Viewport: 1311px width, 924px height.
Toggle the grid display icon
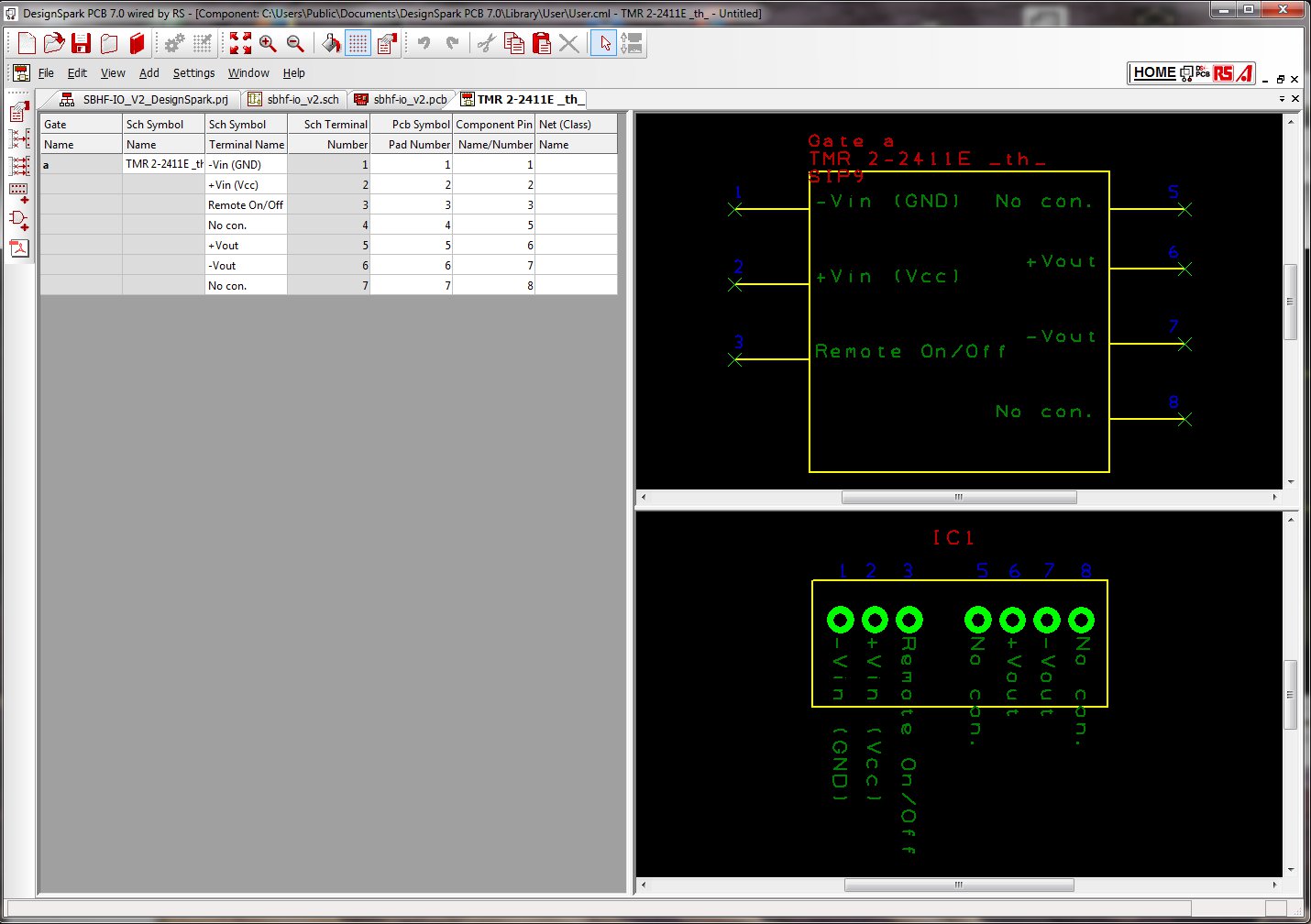pyautogui.click(x=358, y=43)
